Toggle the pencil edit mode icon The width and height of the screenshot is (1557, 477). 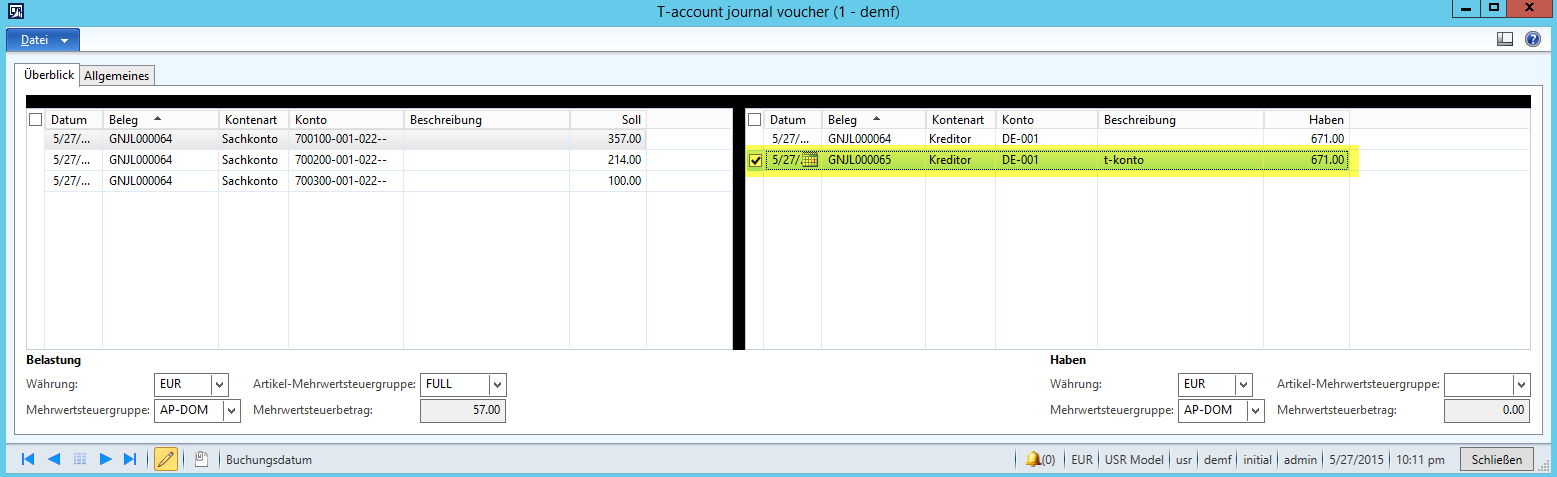(166, 460)
